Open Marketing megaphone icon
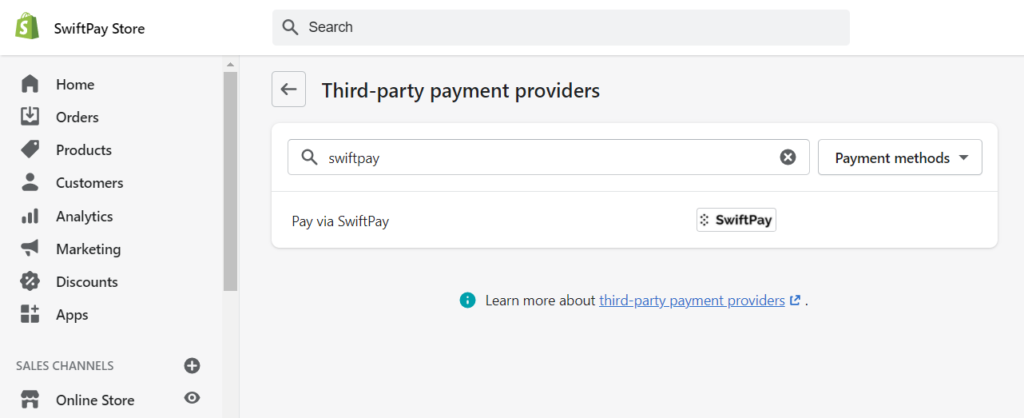 coord(30,249)
